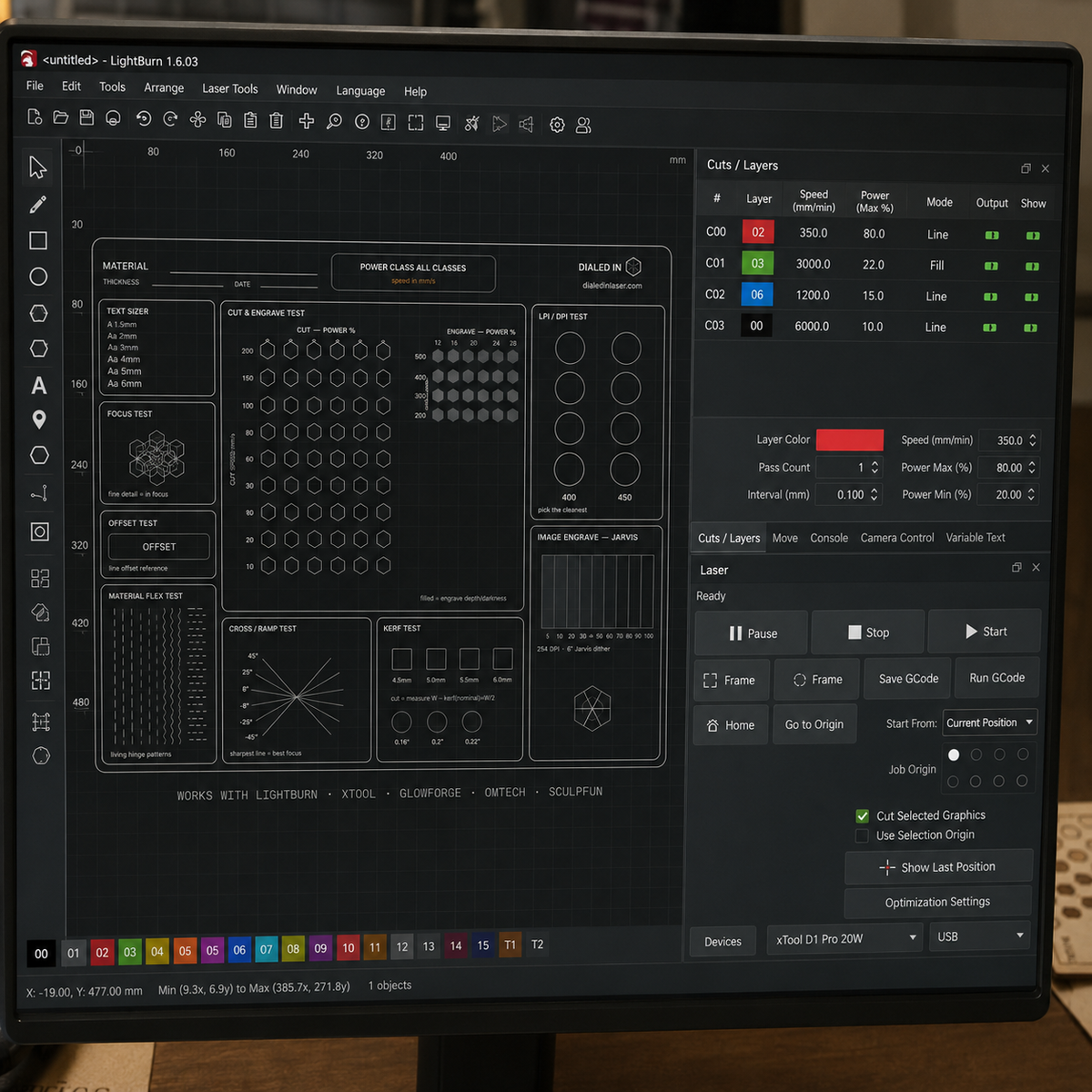Image resolution: width=1092 pixels, height=1092 pixels.
Task: Select the arrow Select tool
Action: point(37,167)
